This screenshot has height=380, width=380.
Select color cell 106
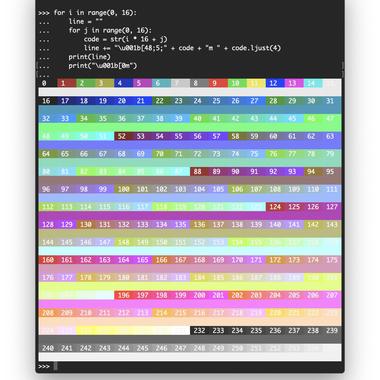(x=237, y=189)
